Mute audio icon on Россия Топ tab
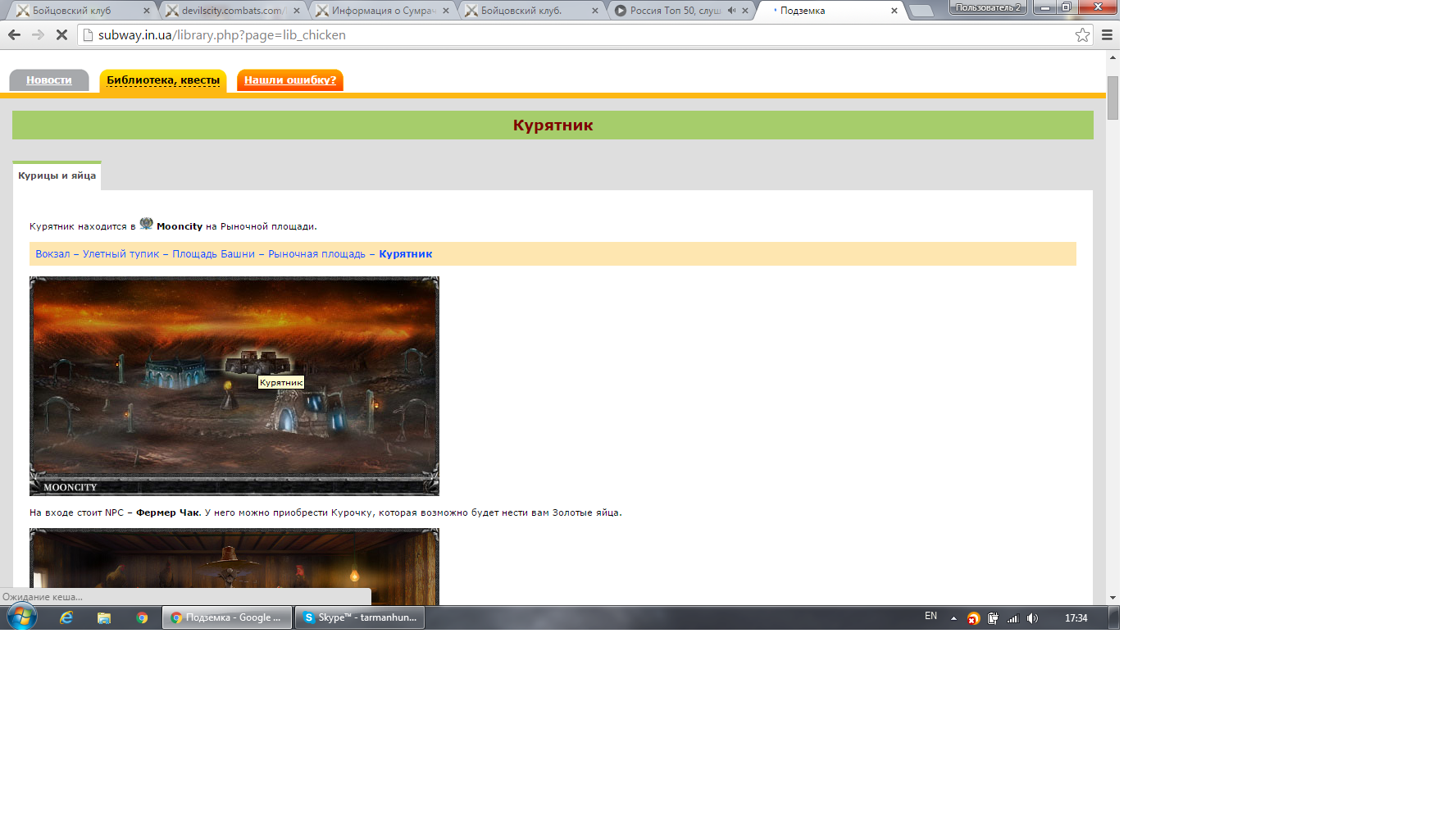 click(731, 11)
